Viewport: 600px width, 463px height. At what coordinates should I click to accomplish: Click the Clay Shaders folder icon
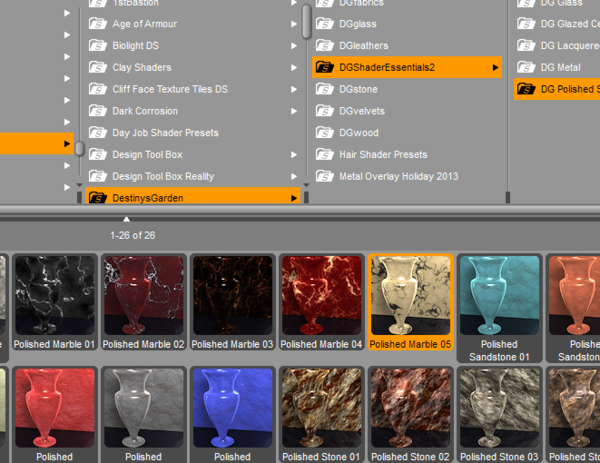(x=98, y=67)
